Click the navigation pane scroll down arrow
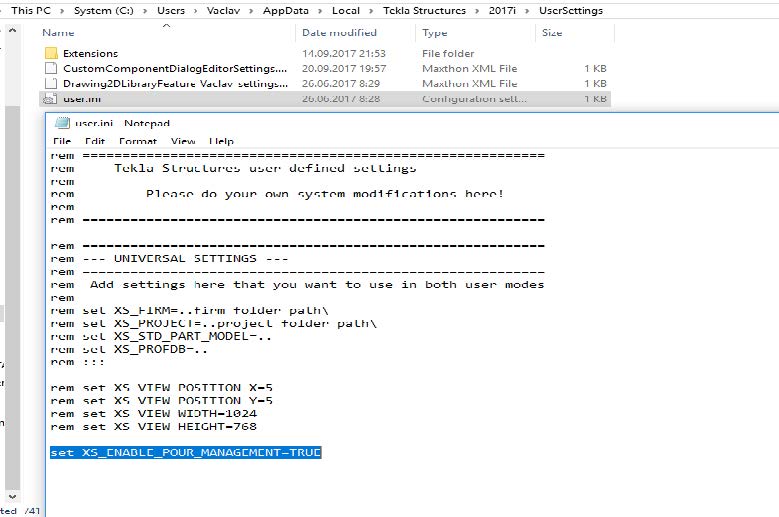 pos(12,496)
